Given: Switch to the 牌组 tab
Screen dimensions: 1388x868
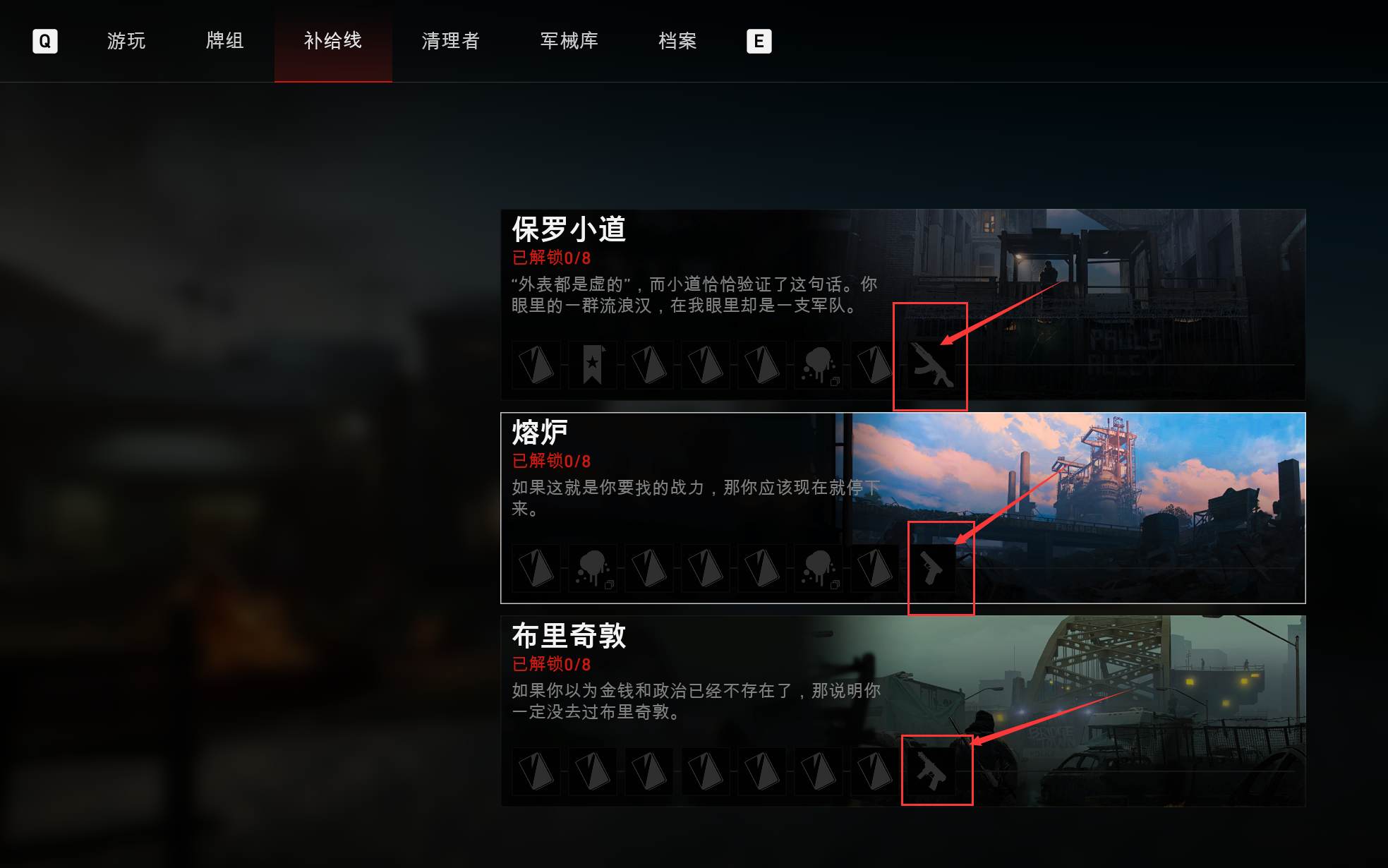Looking at the screenshot, I should 225,41.
